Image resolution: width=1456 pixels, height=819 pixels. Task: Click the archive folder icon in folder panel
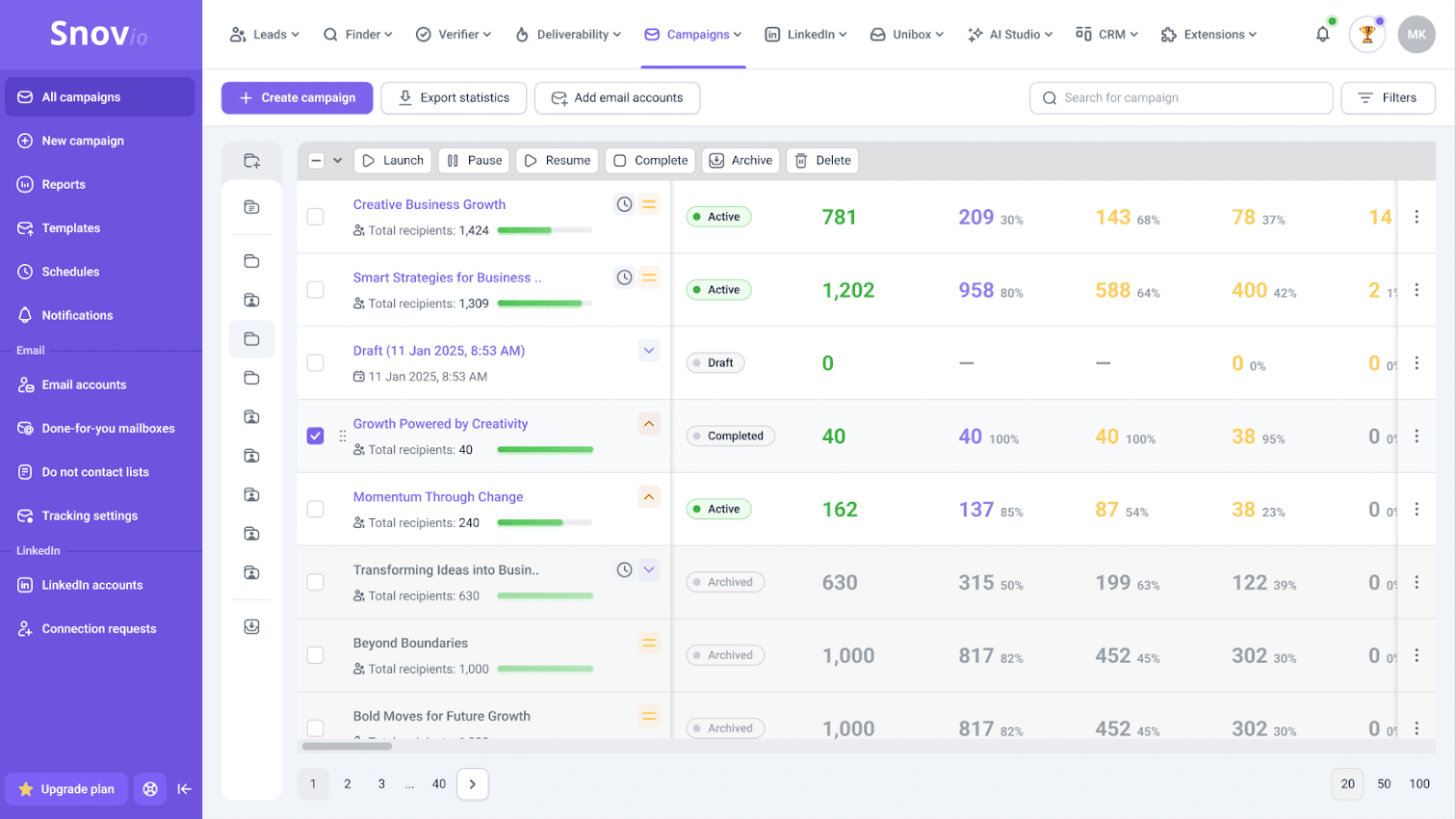[x=252, y=626]
